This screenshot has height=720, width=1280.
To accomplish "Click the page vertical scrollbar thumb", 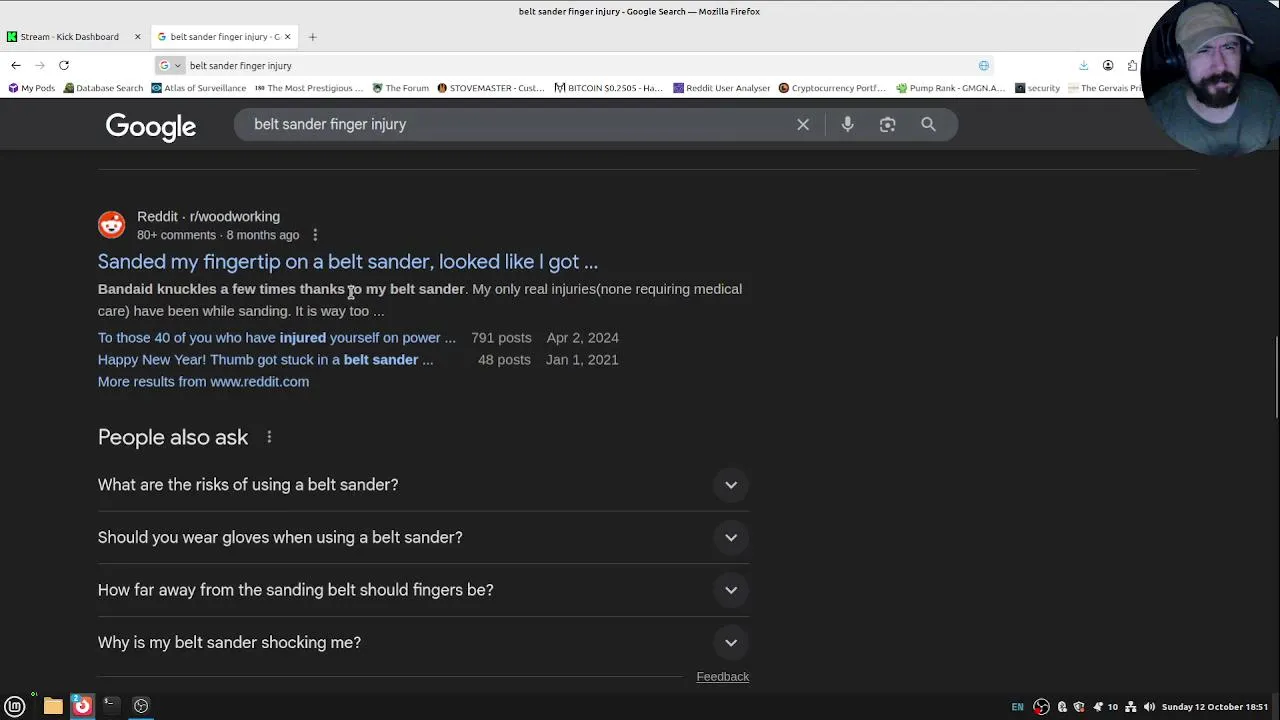I will click(1276, 380).
